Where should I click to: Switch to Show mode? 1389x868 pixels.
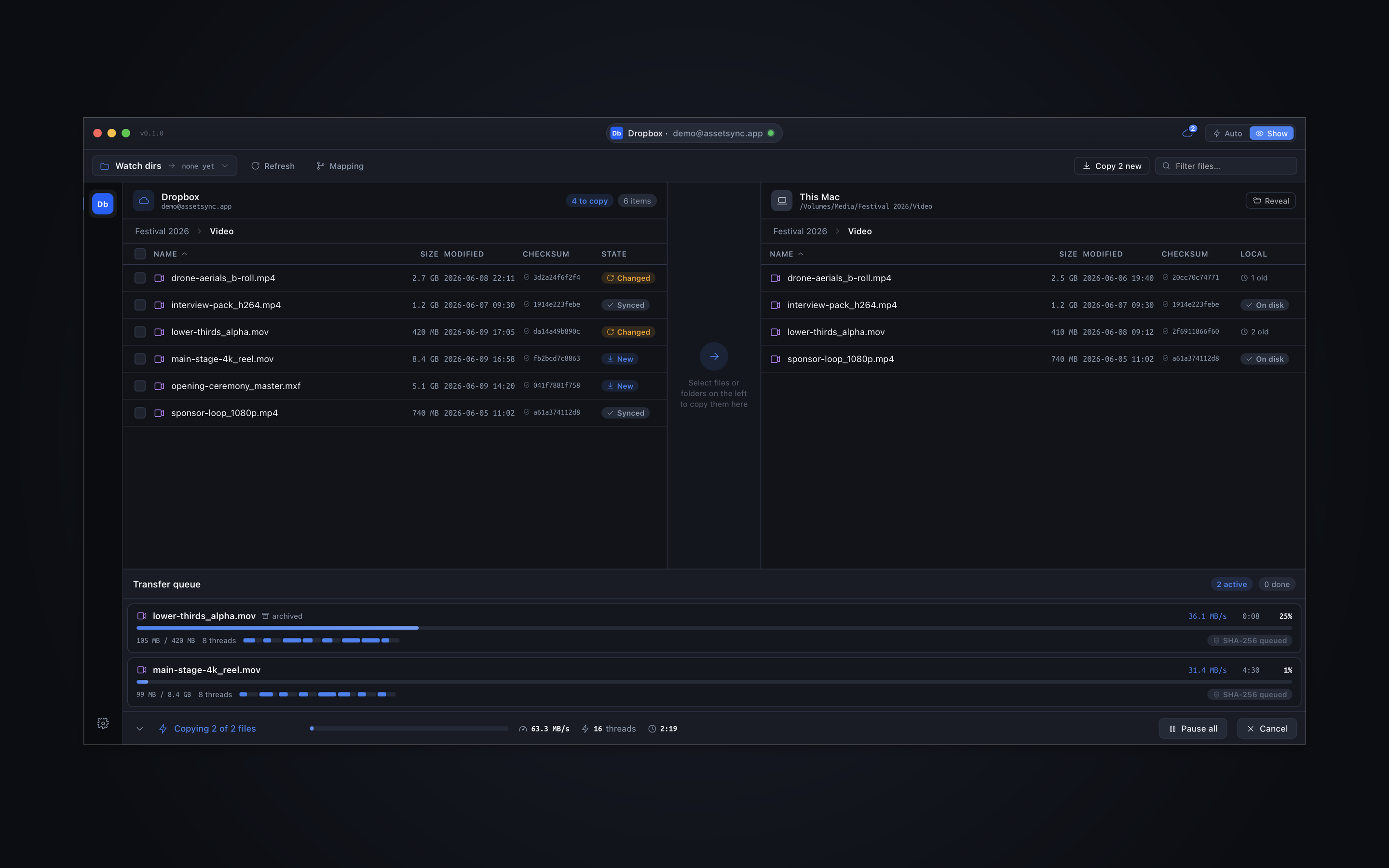[1271, 133]
